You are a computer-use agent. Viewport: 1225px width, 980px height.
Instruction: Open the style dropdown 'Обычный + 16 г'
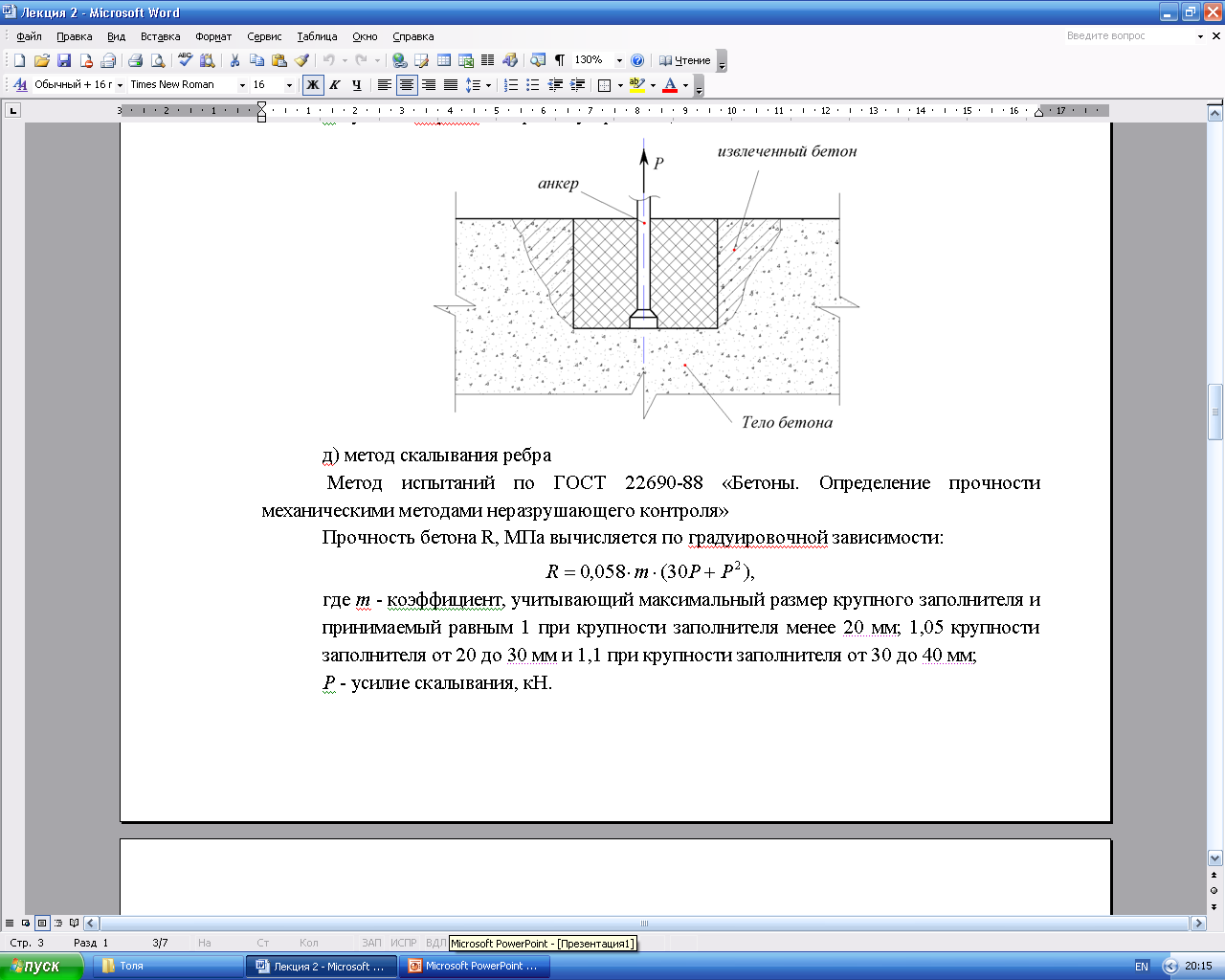pyautogui.click(x=120, y=85)
